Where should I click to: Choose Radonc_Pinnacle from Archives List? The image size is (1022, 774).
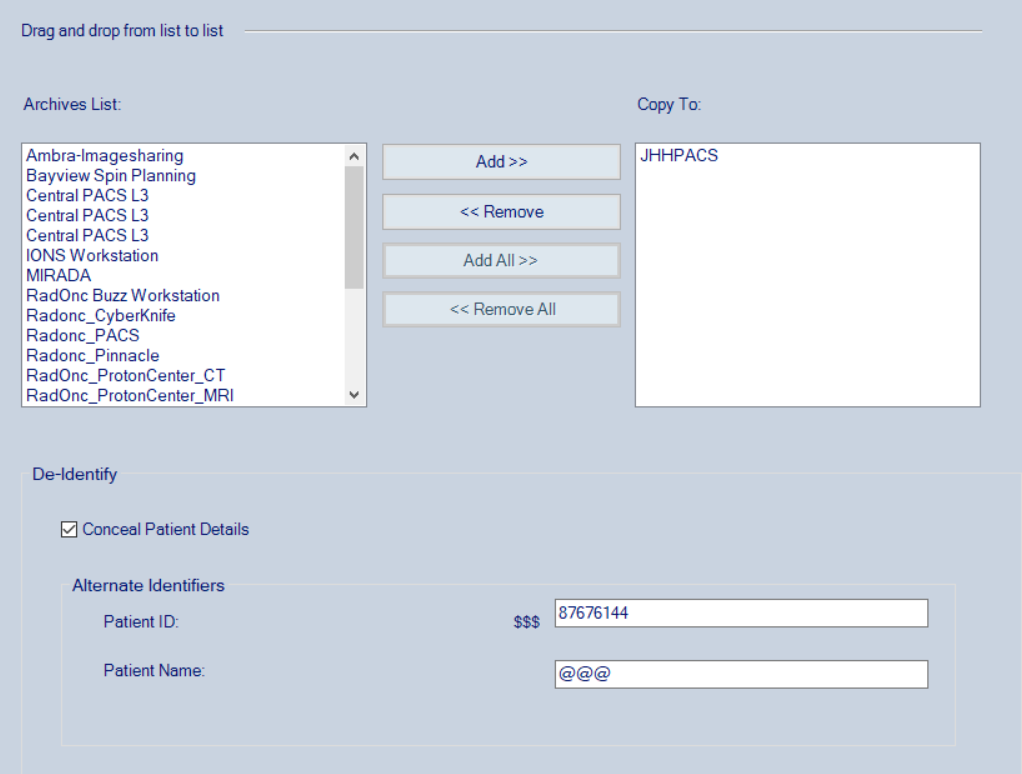(93, 356)
